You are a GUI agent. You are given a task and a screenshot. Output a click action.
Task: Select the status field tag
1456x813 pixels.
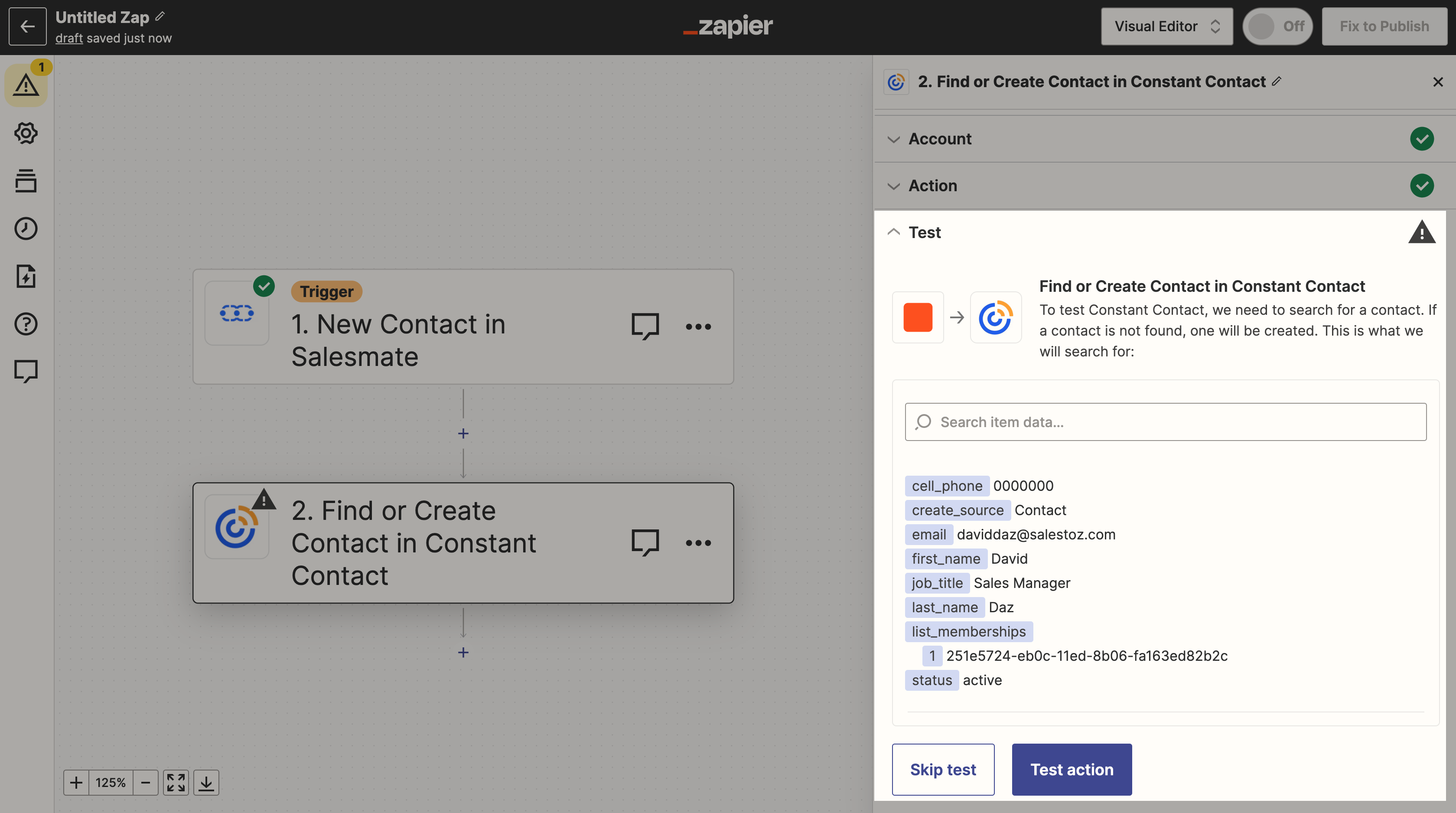[932, 680]
